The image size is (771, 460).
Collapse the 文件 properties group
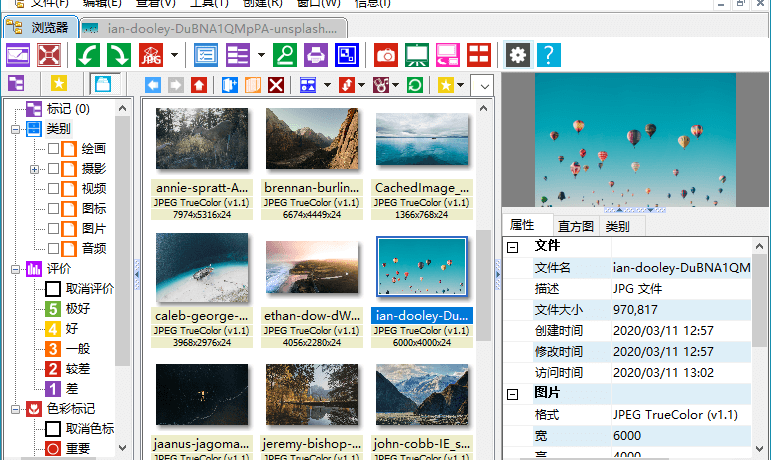point(513,246)
